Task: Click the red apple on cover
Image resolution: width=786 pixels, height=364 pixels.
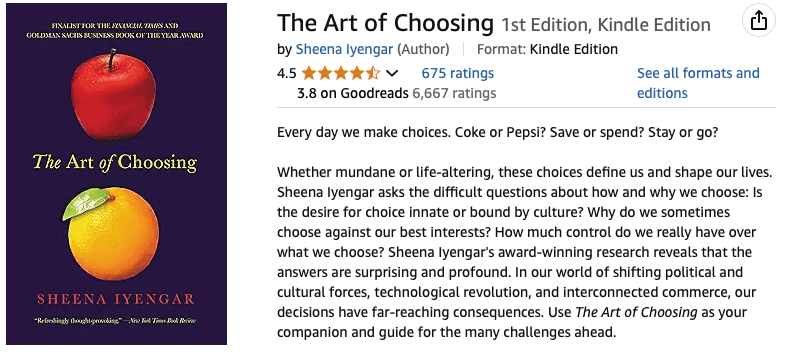Action: pos(113,95)
